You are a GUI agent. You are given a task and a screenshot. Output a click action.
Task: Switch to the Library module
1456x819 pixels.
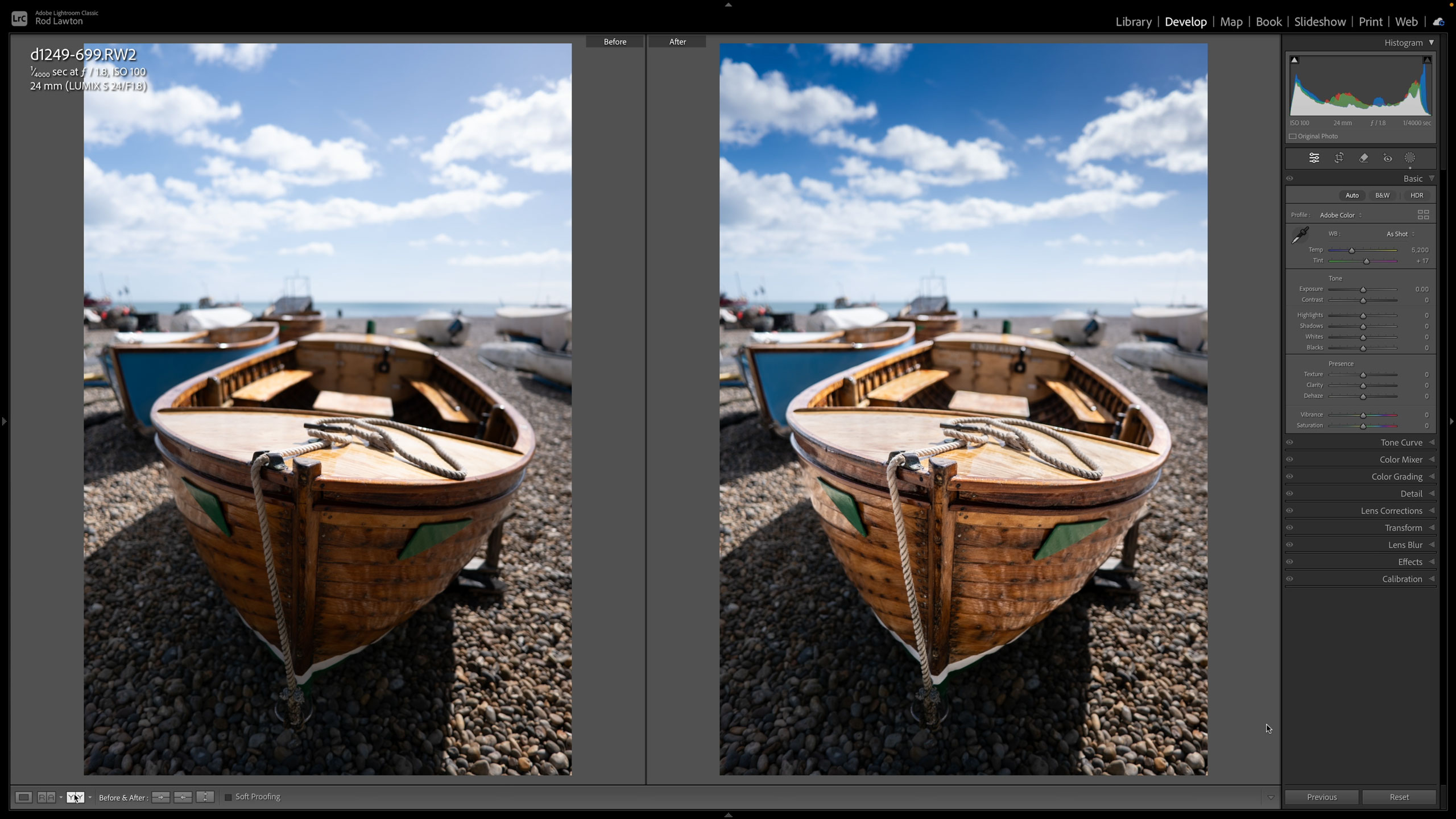point(1134,22)
